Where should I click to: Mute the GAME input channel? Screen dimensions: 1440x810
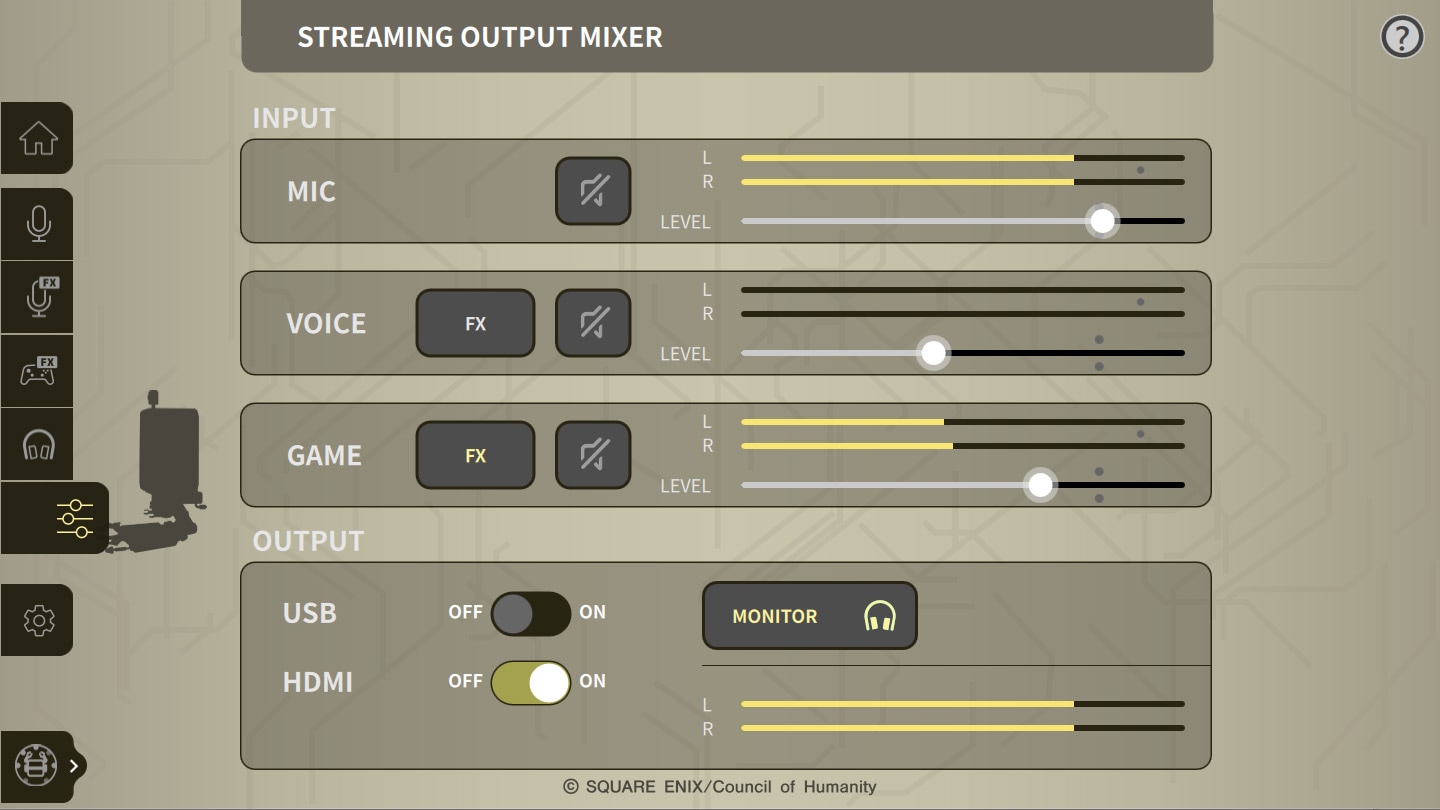click(592, 455)
